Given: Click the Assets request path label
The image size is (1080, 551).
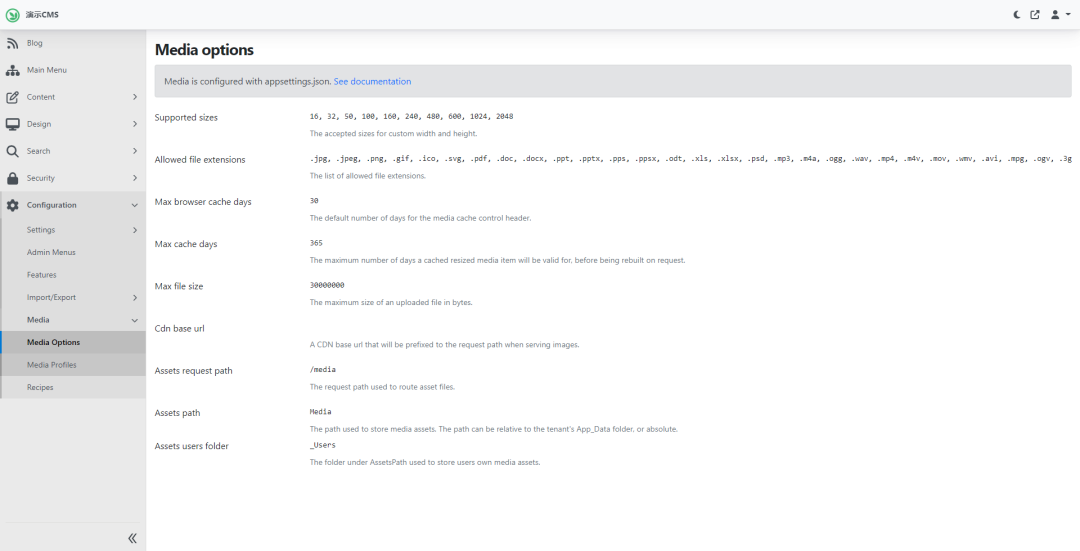Looking at the screenshot, I should coord(194,371).
